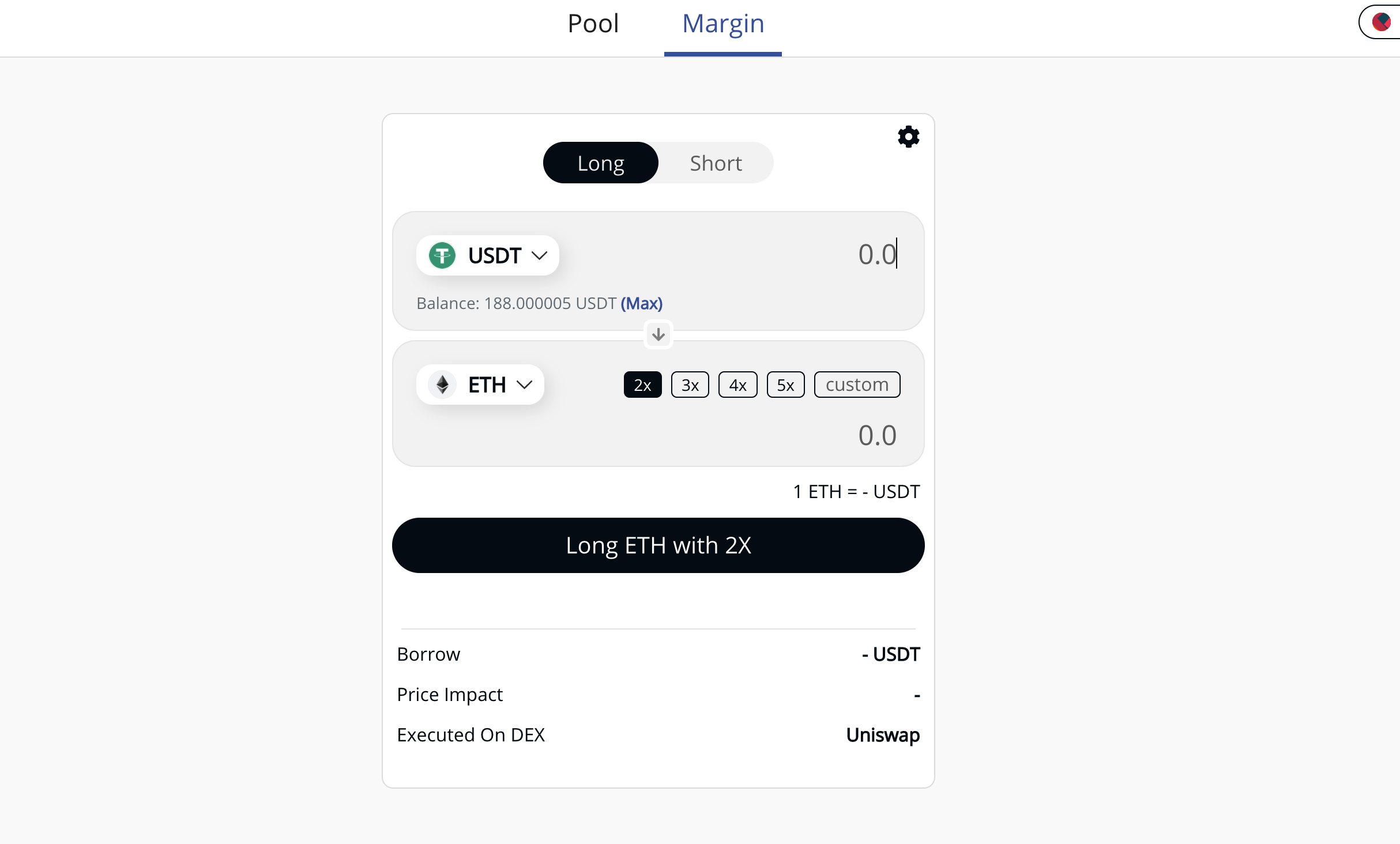The height and width of the screenshot is (844, 1400).
Task: Select the 4x leverage icon
Action: tap(737, 384)
